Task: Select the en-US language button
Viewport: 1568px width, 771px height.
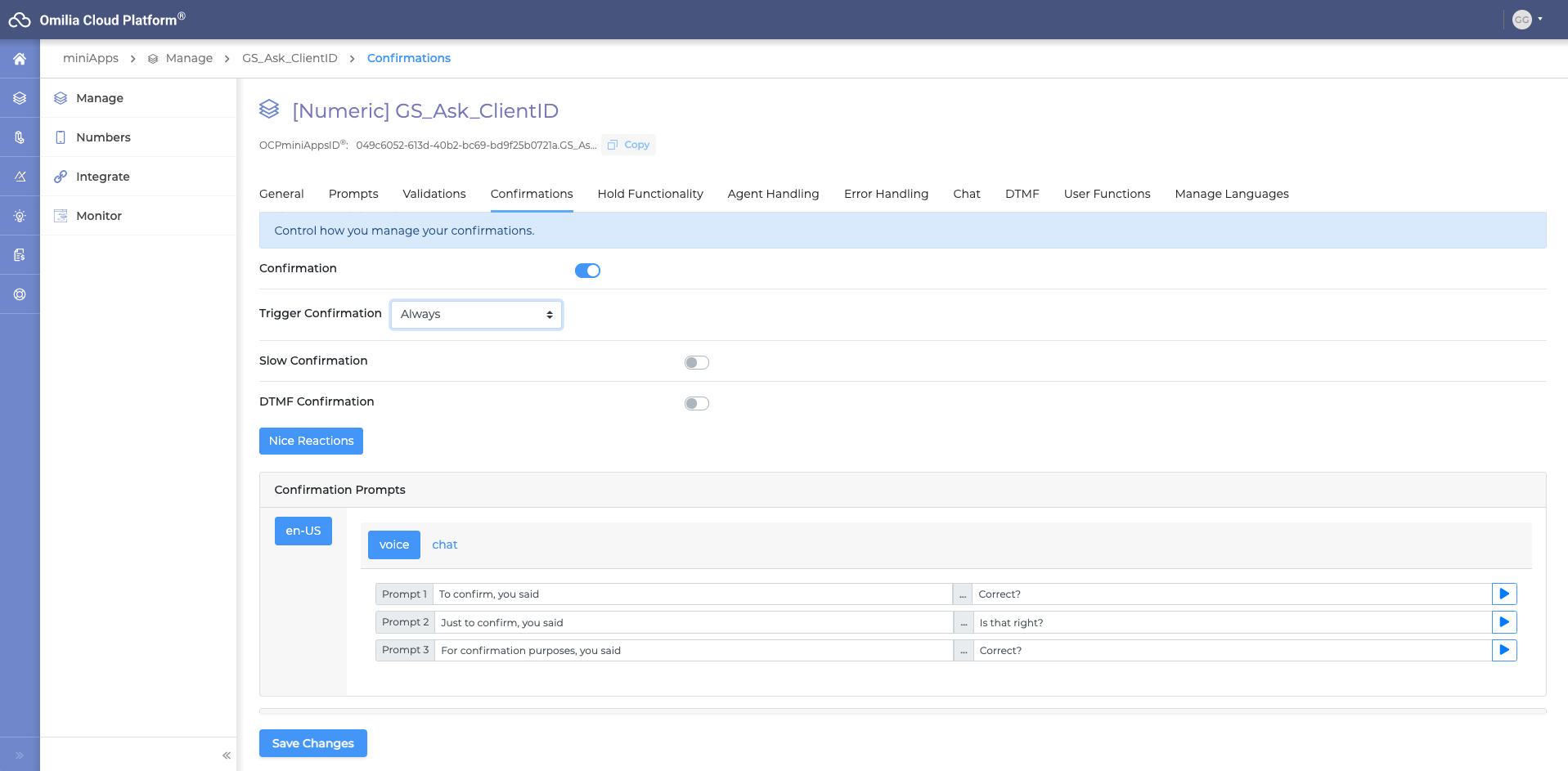Action: point(303,531)
